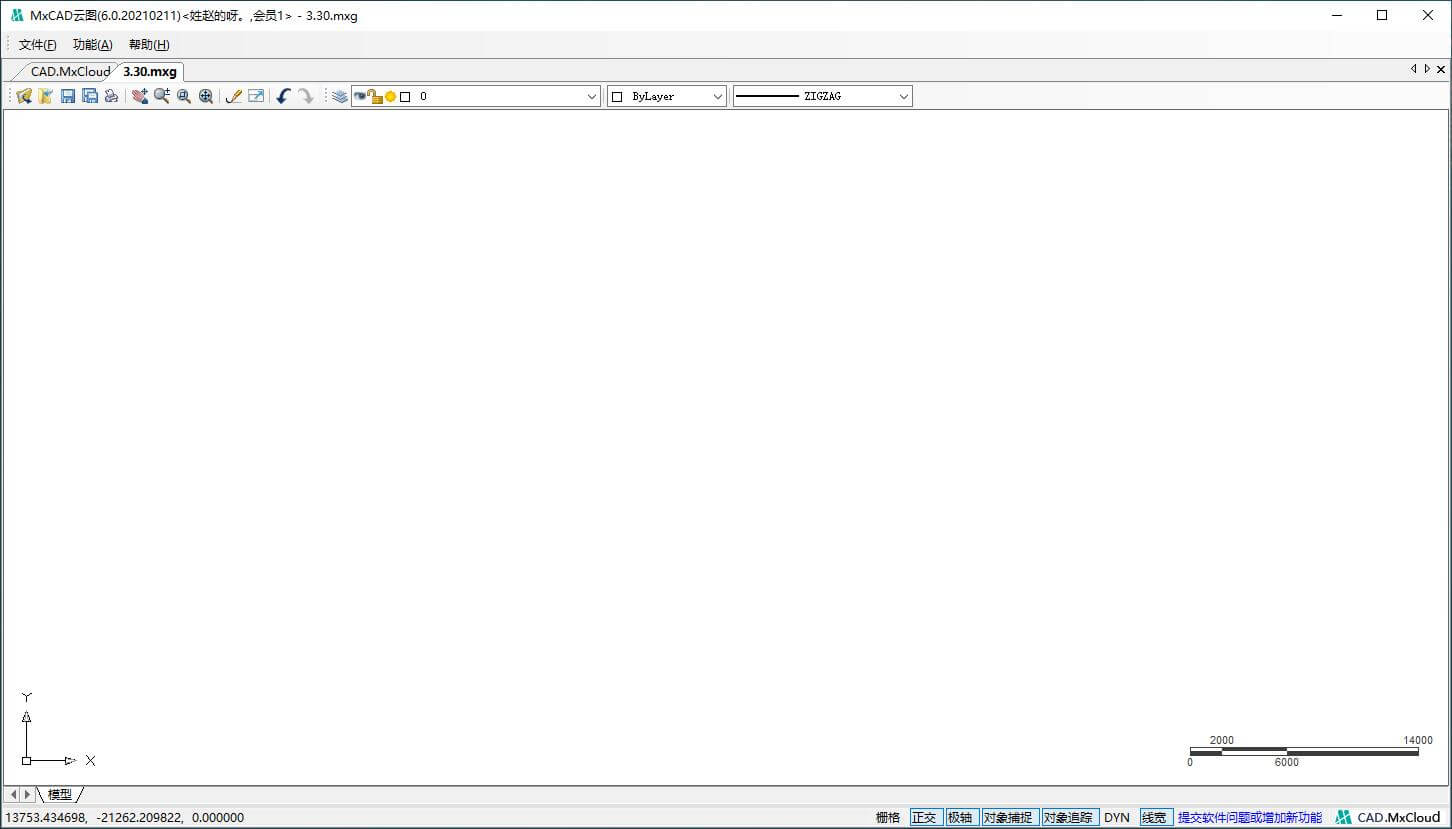
Task: Select the 3.30.mxg document tab
Action: click(x=150, y=71)
